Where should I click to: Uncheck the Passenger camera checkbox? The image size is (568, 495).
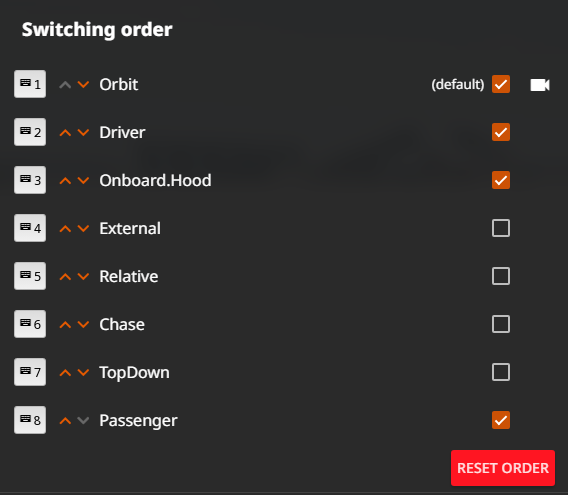pyautogui.click(x=501, y=420)
